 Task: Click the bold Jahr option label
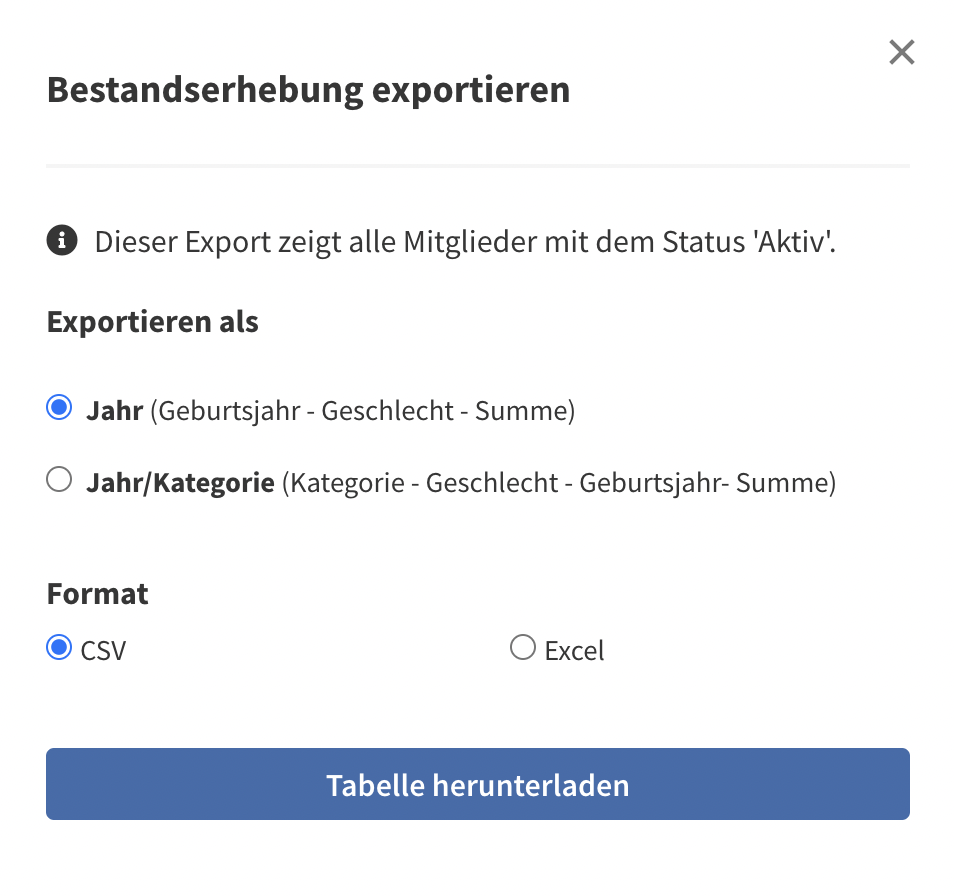pos(114,411)
